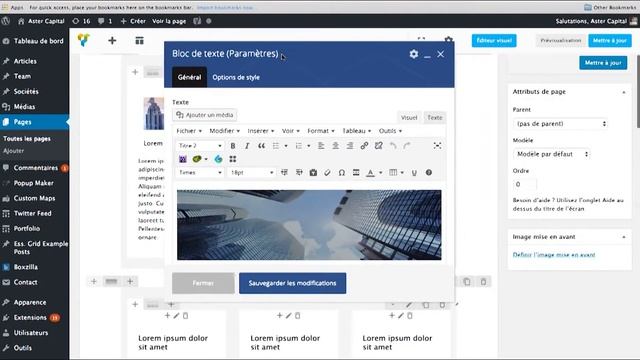Undo the last edit
The height and width of the screenshot is (360, 640).
coord(393,146)
